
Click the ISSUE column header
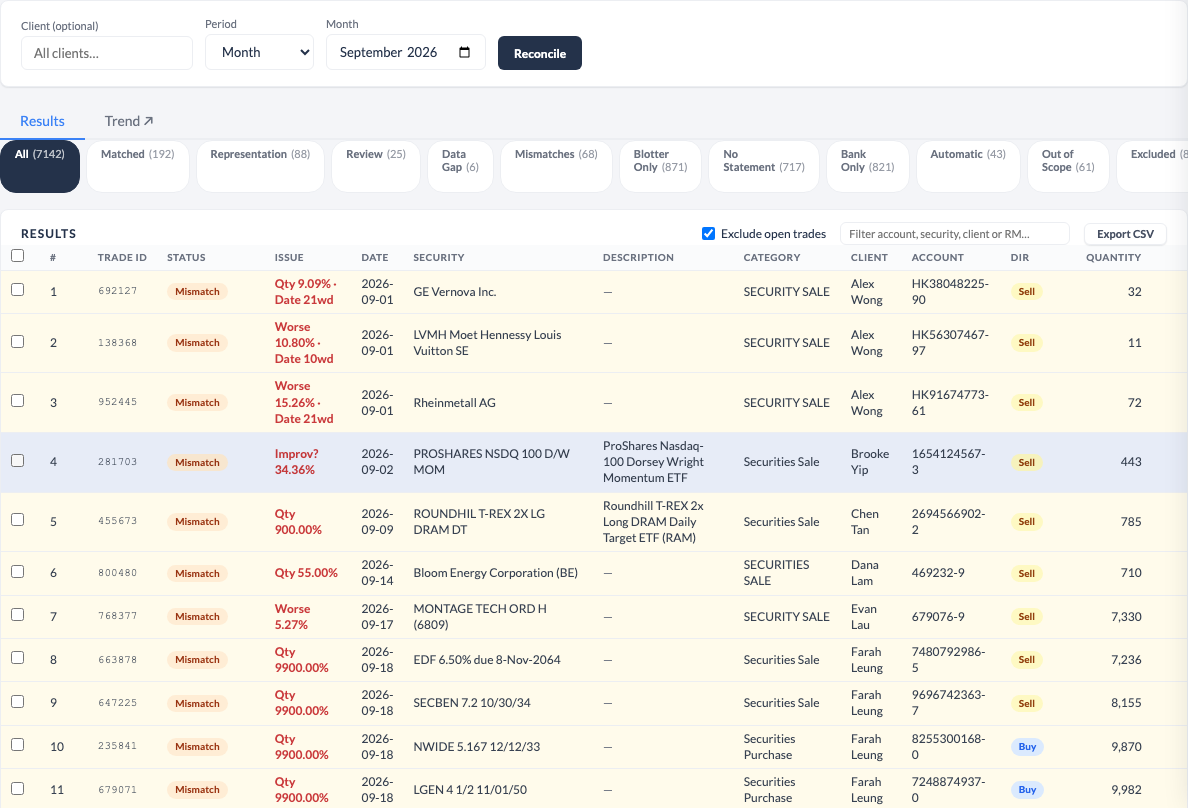[289, 258]
